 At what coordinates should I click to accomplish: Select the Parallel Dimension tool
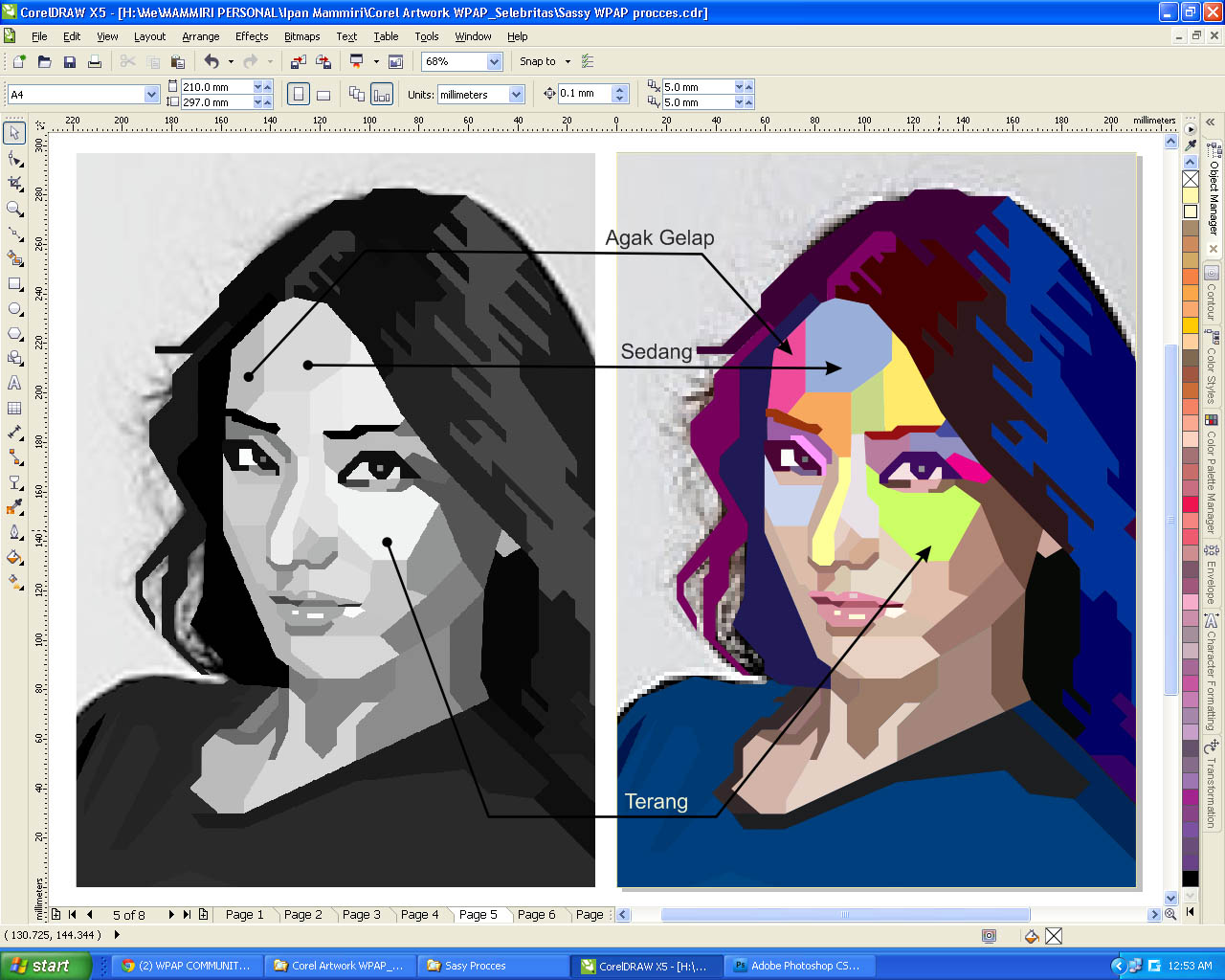point(14,433)
